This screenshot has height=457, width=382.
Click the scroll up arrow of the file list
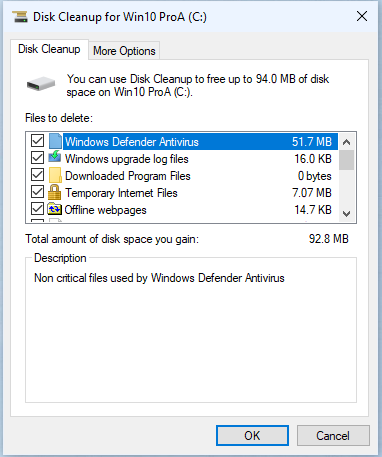tap(346, 142)
